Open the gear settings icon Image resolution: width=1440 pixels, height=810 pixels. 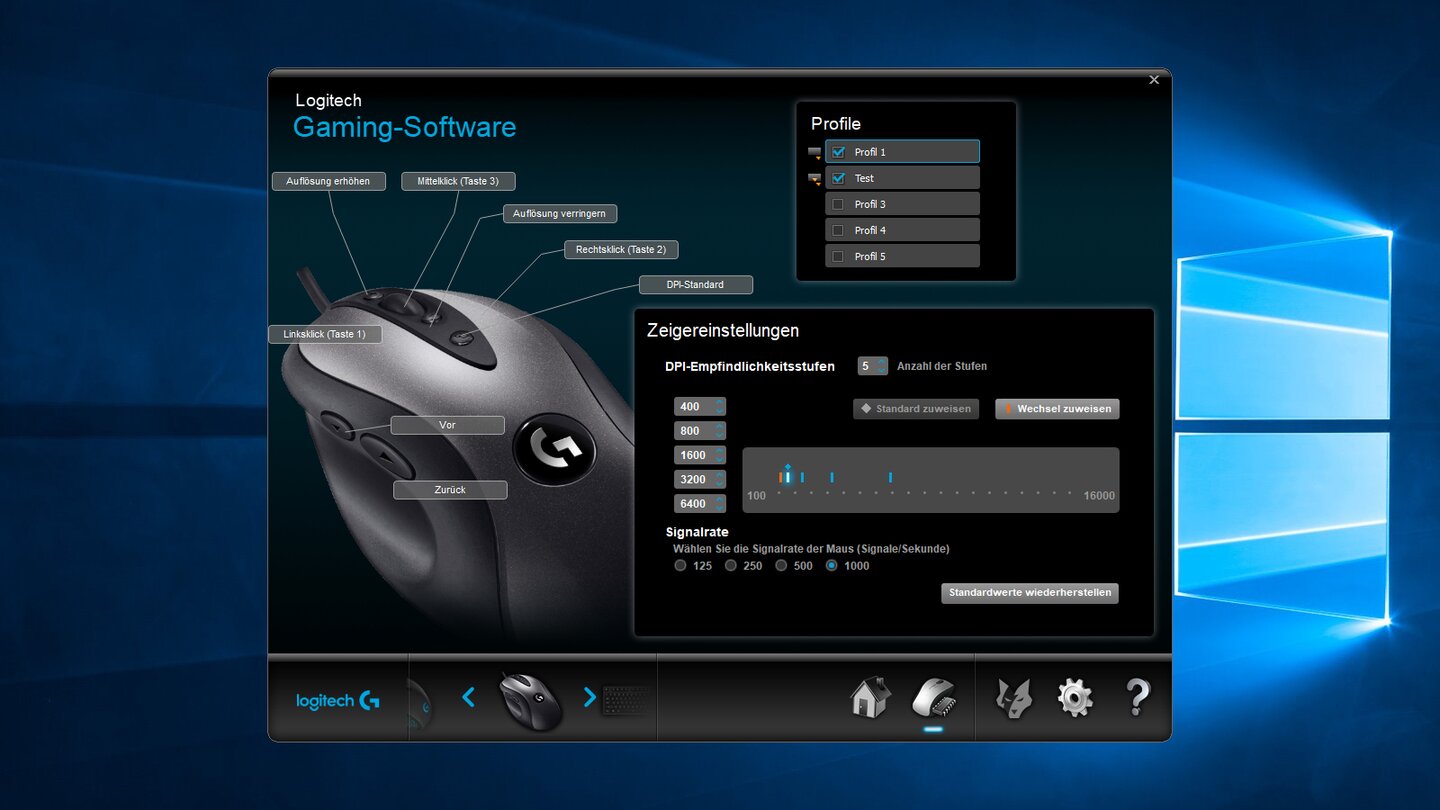coord(1075,697)
